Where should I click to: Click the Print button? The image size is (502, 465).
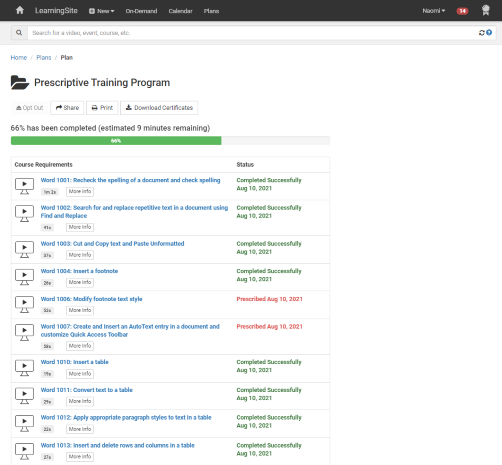[x=102, y=108]
